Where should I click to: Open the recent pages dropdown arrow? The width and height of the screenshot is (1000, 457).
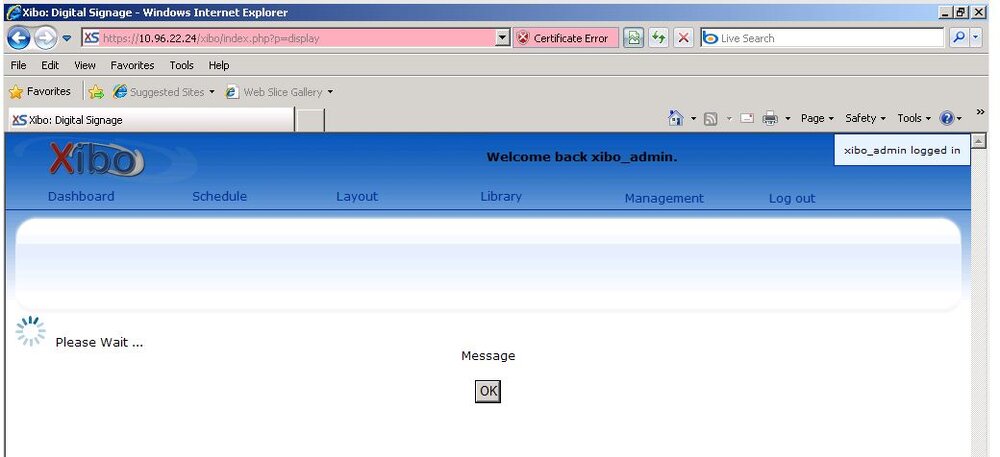66,38
